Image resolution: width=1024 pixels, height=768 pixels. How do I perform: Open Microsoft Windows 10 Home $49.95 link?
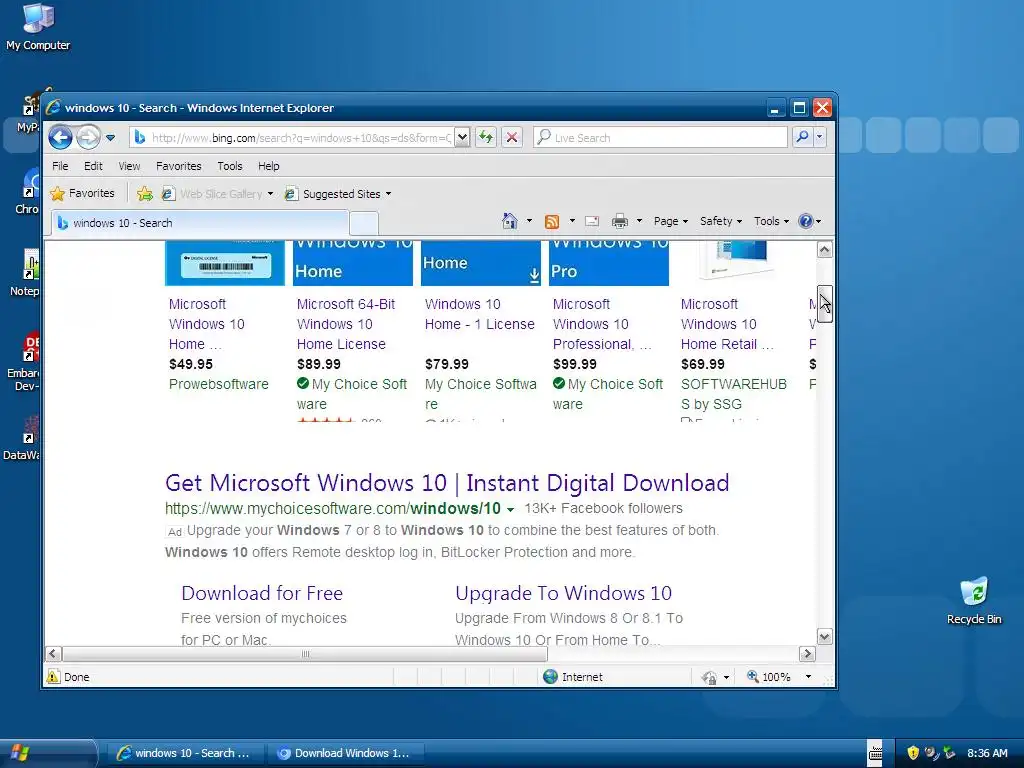click(206, 324)
